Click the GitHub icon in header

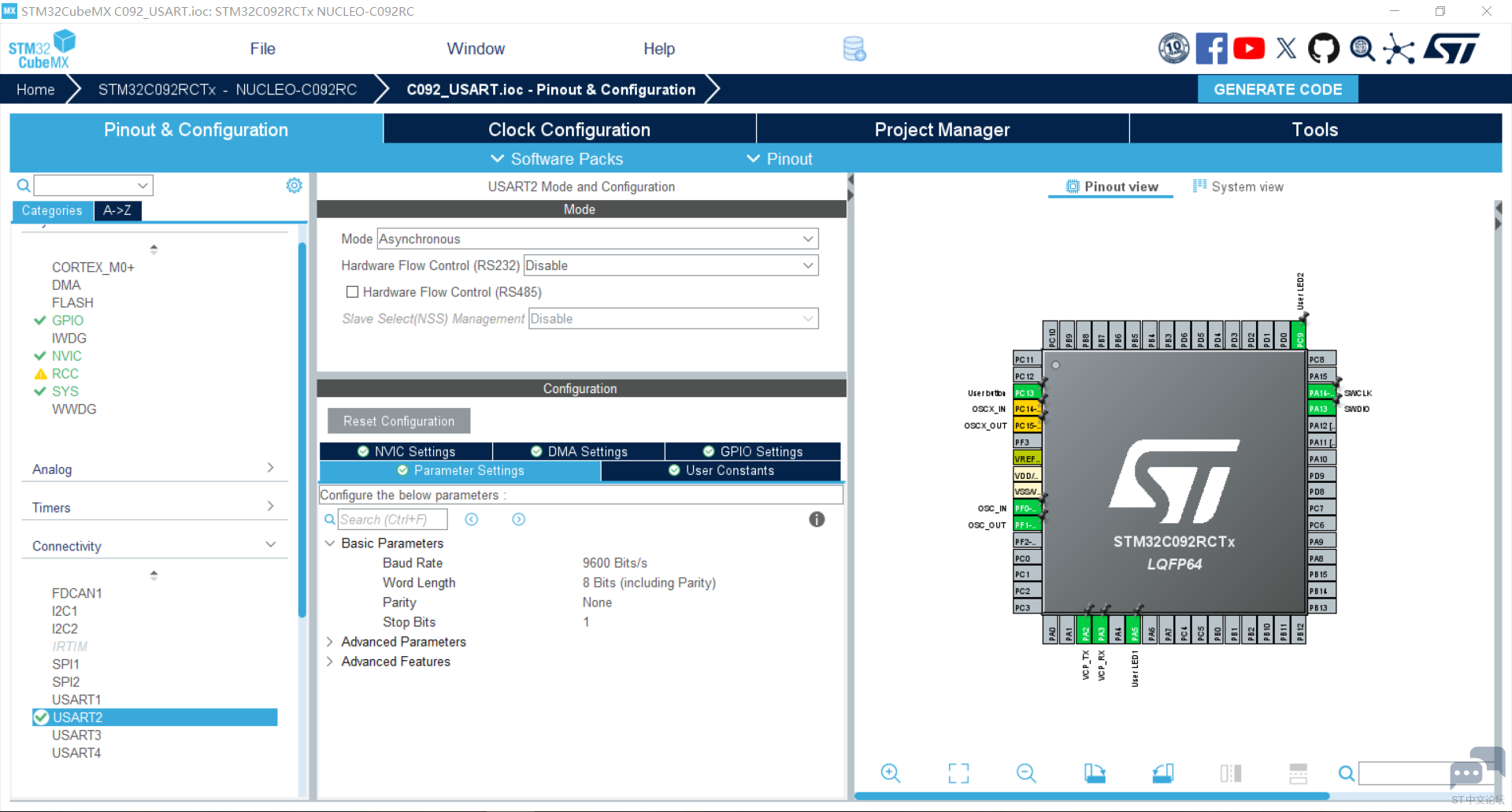point(1323,49)
